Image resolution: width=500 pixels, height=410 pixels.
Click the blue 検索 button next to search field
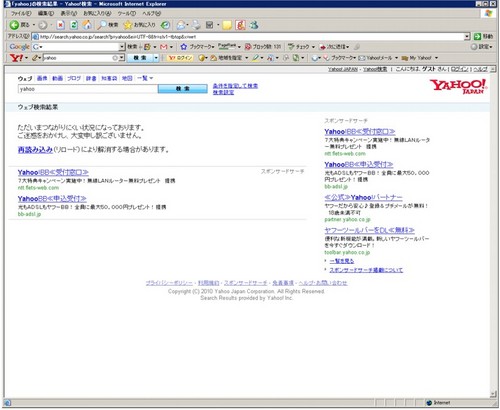[x=183, y=89]
